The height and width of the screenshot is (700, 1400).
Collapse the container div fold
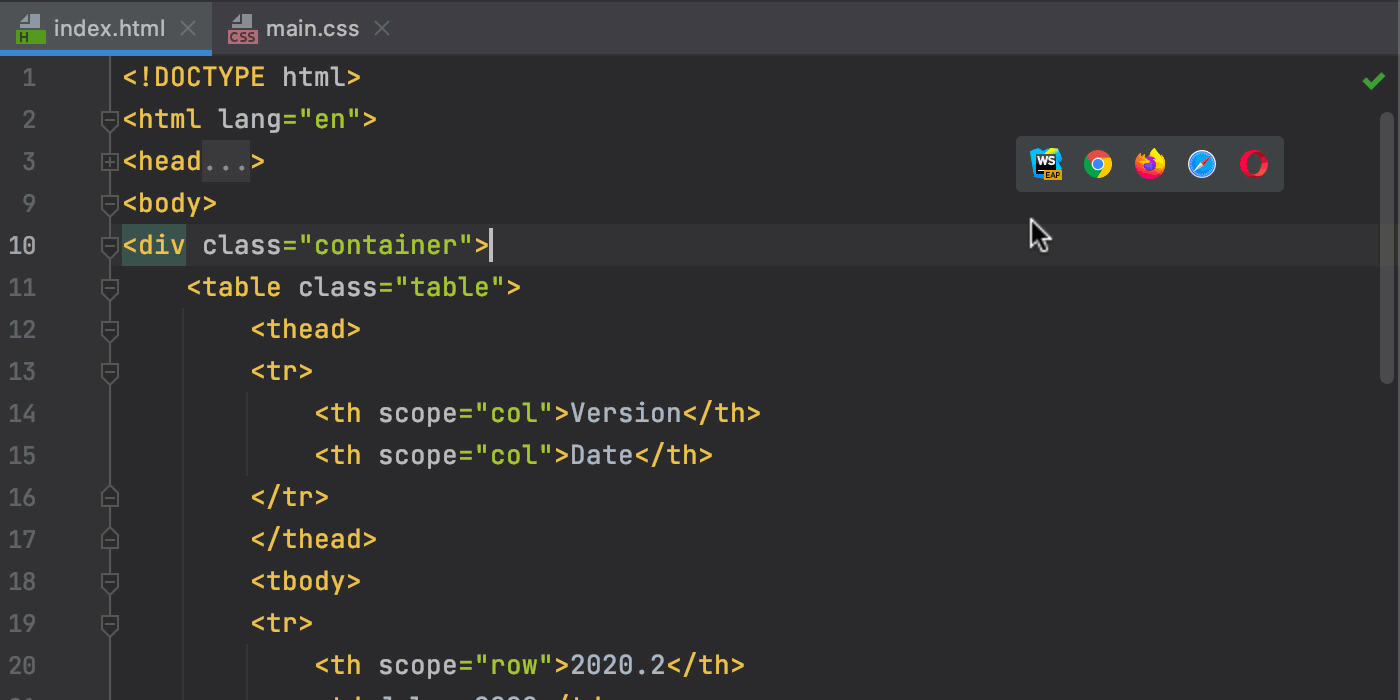(110, 246)
